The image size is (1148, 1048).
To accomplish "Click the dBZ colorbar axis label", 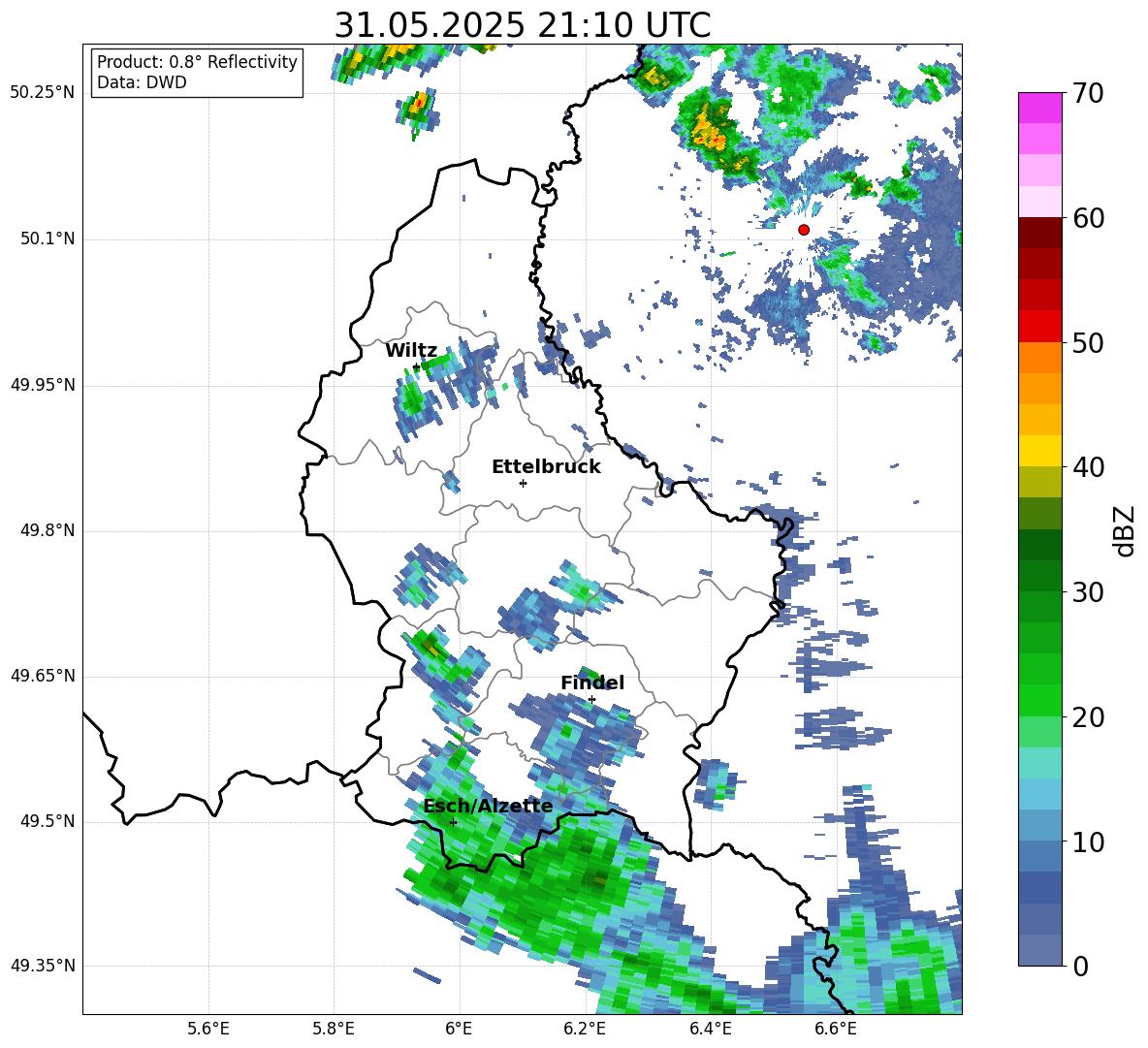I will point(1124,530).
